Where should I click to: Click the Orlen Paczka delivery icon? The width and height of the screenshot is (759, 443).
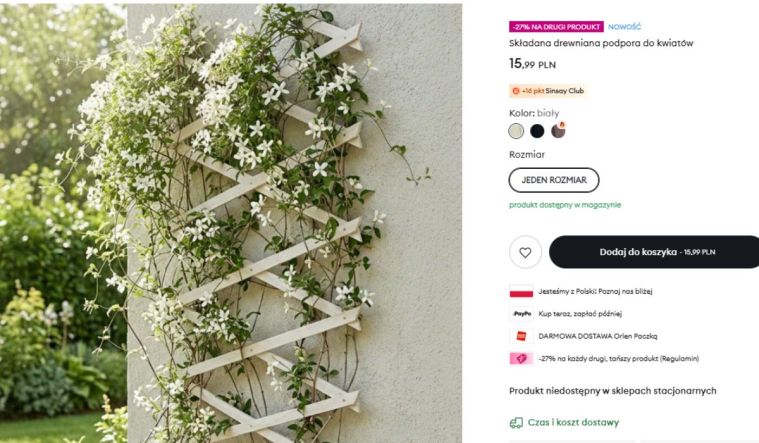tap(521, 336)
